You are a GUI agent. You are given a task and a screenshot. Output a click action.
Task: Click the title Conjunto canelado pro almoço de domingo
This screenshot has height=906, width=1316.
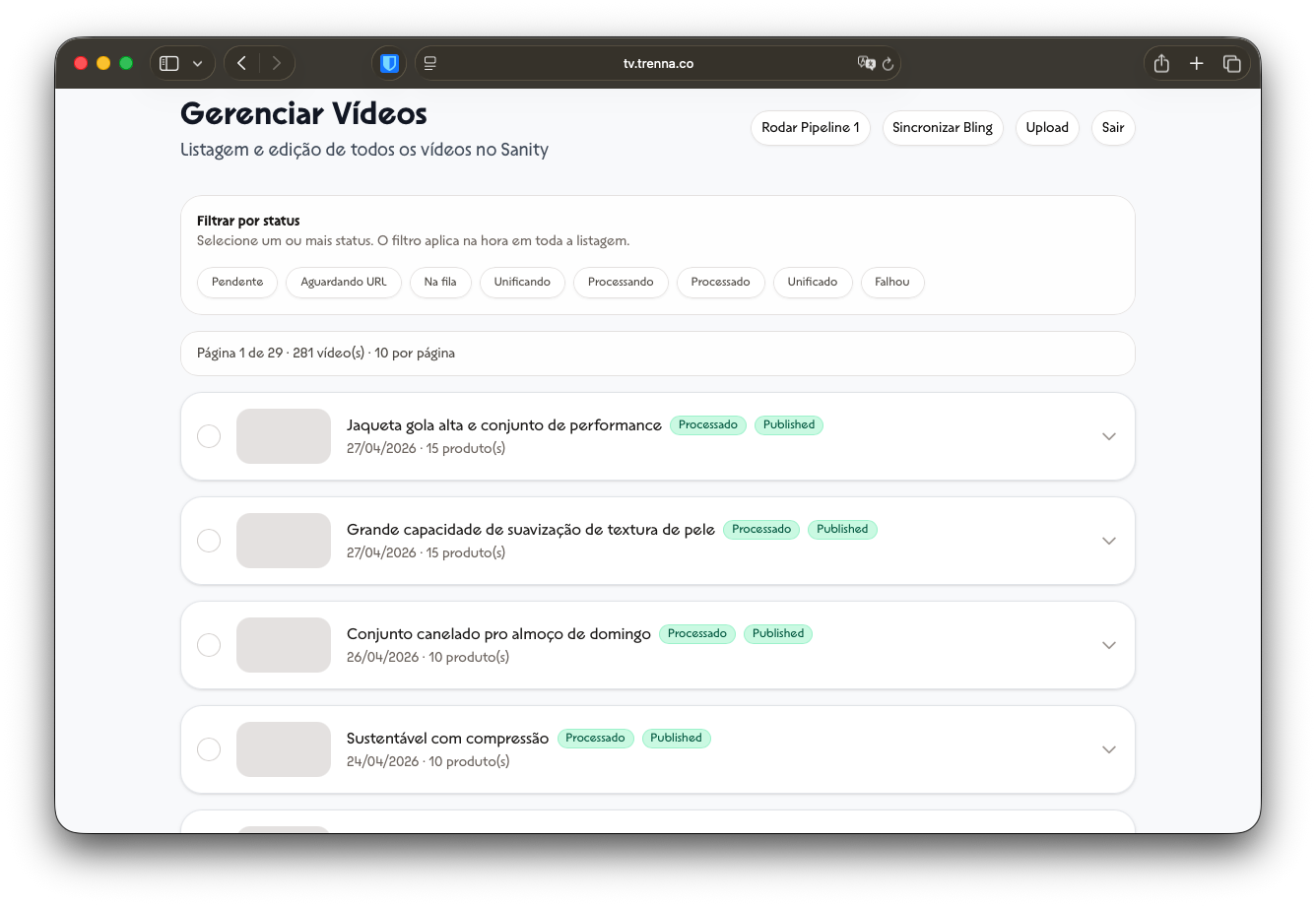(498, 634)
